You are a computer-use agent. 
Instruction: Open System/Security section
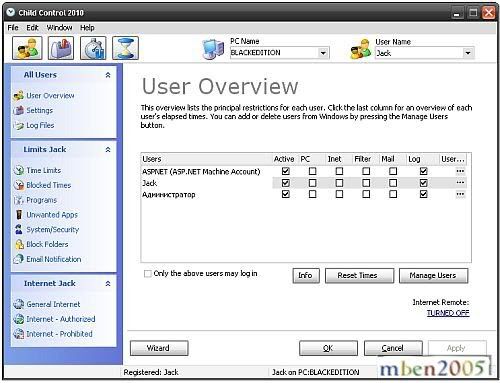46,229
